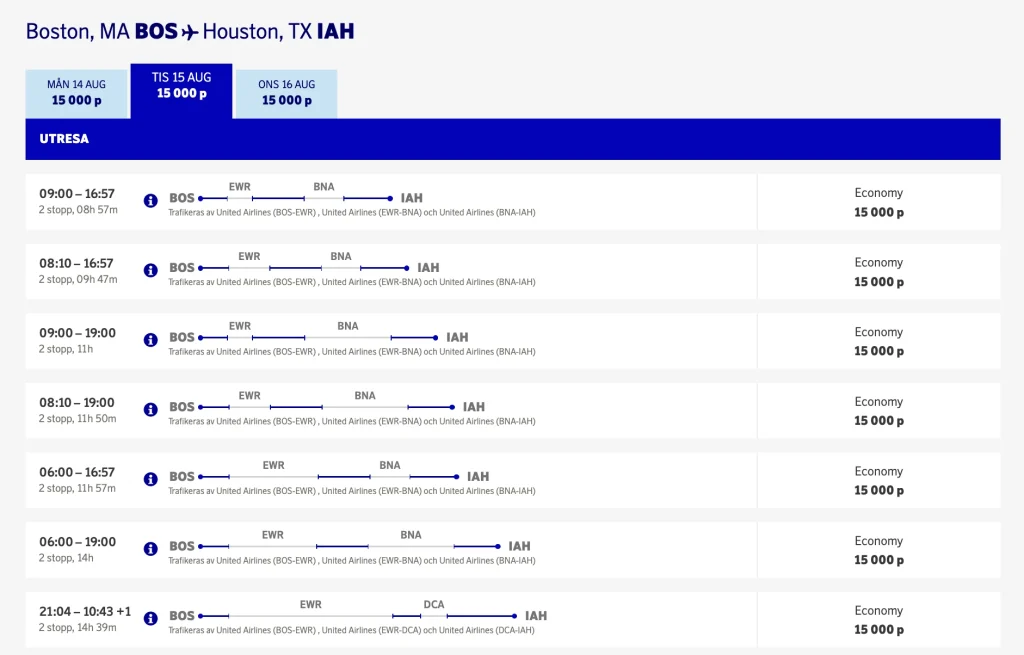Click '2 stopp, 14h 39m' duration text
Viewport: 1024px width, 655px height.
[77, 628]
